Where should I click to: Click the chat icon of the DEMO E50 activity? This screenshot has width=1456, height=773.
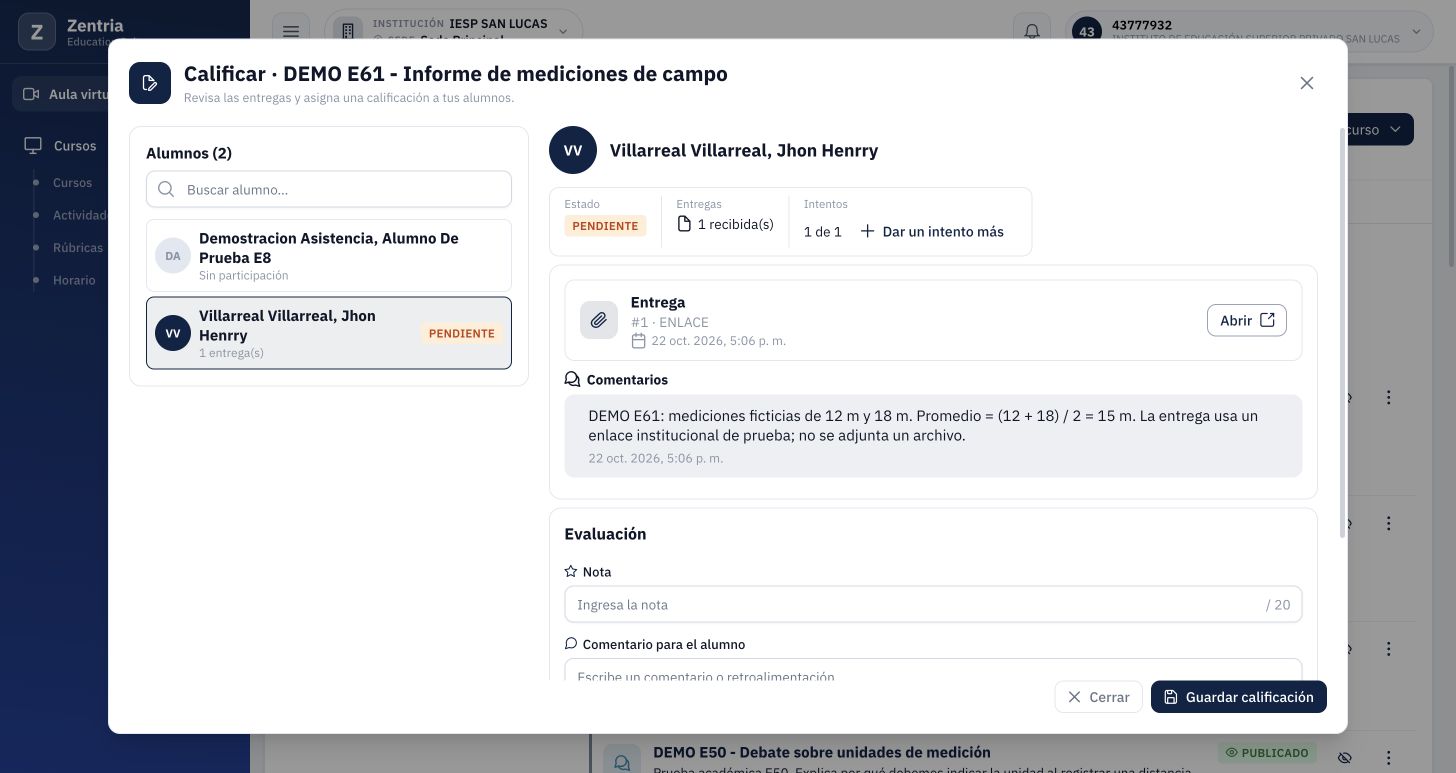coord(622,762)
